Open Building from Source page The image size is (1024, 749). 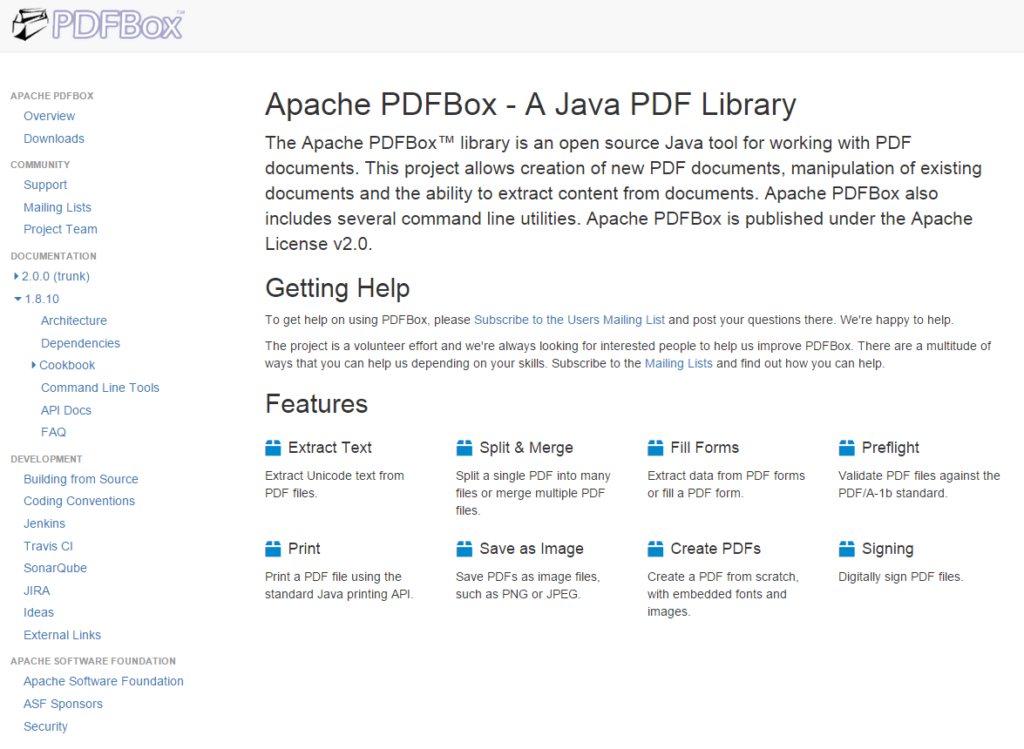pos(81,479)
